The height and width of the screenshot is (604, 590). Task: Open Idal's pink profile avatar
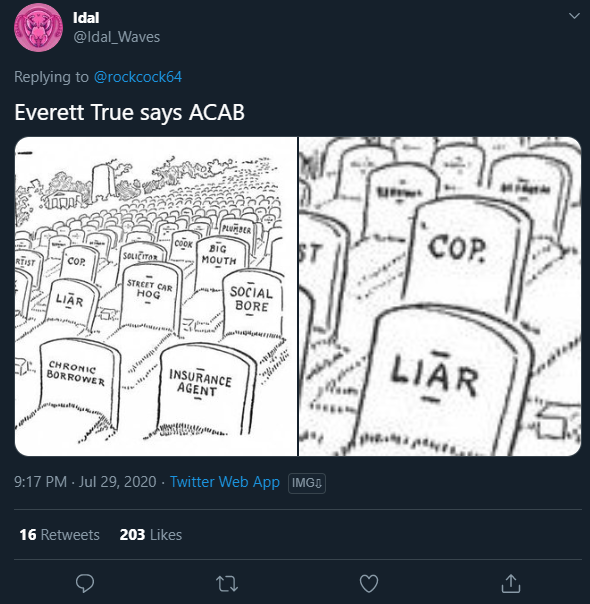pos(38,27)
